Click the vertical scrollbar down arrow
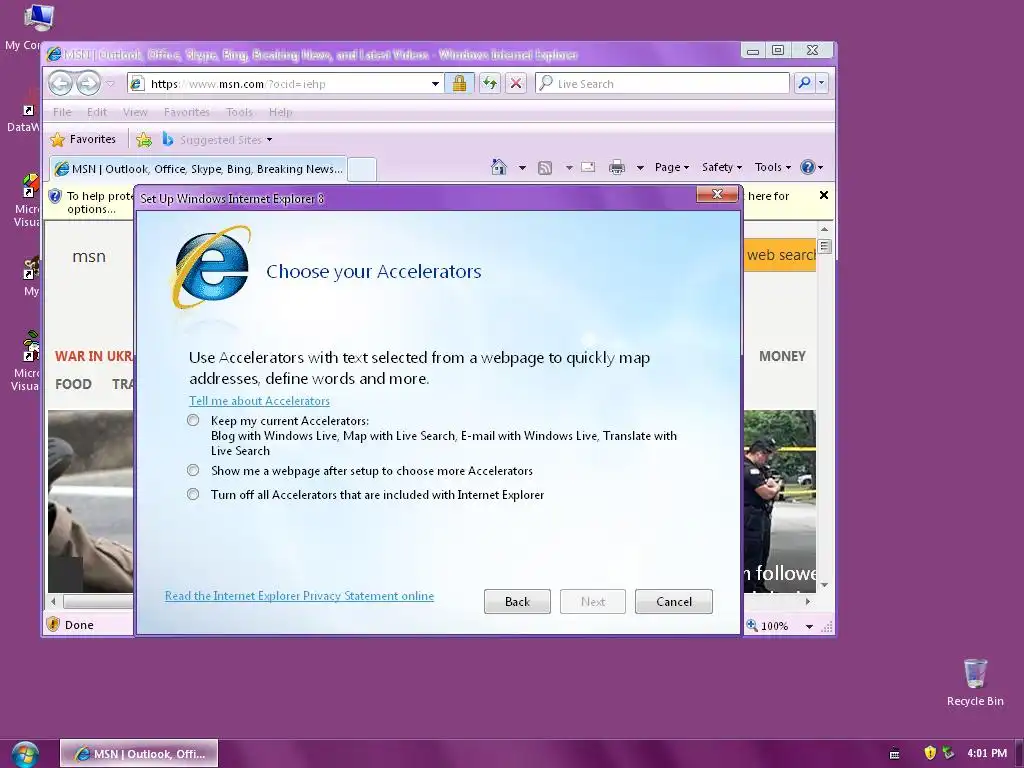 (x=824, y=584)
